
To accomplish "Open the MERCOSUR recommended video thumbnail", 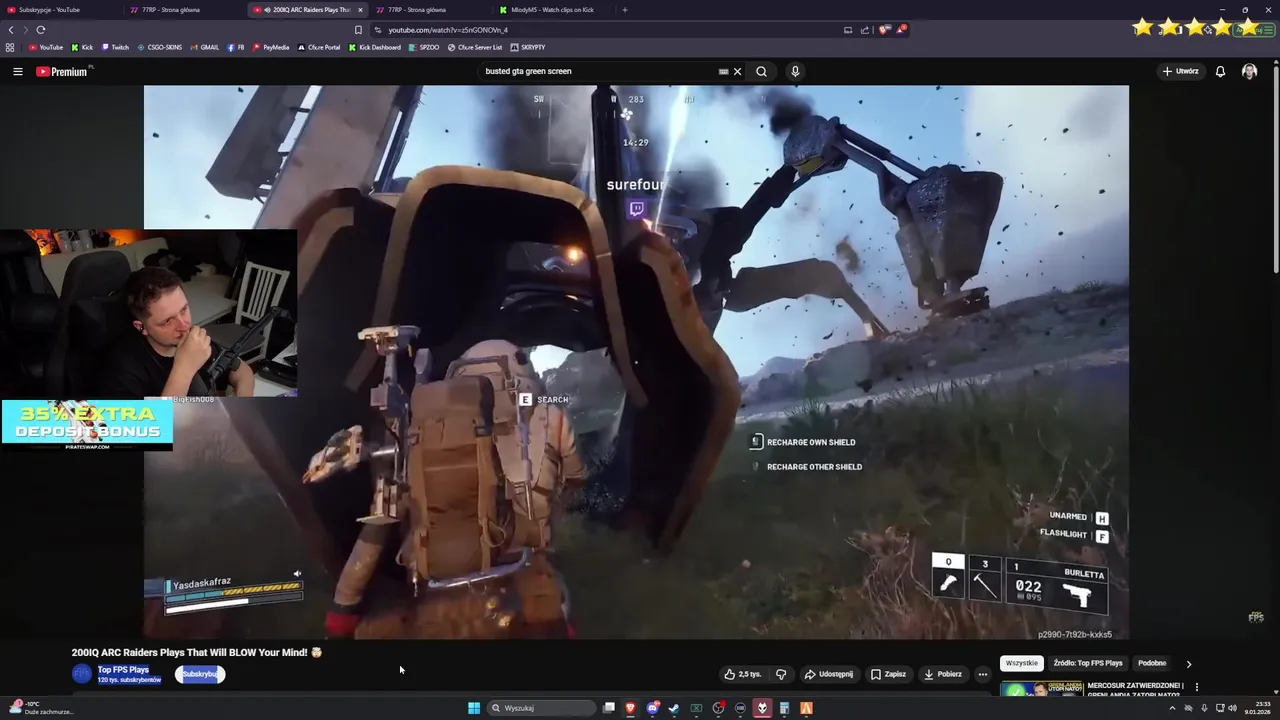I will click(x=1041, y=688).
